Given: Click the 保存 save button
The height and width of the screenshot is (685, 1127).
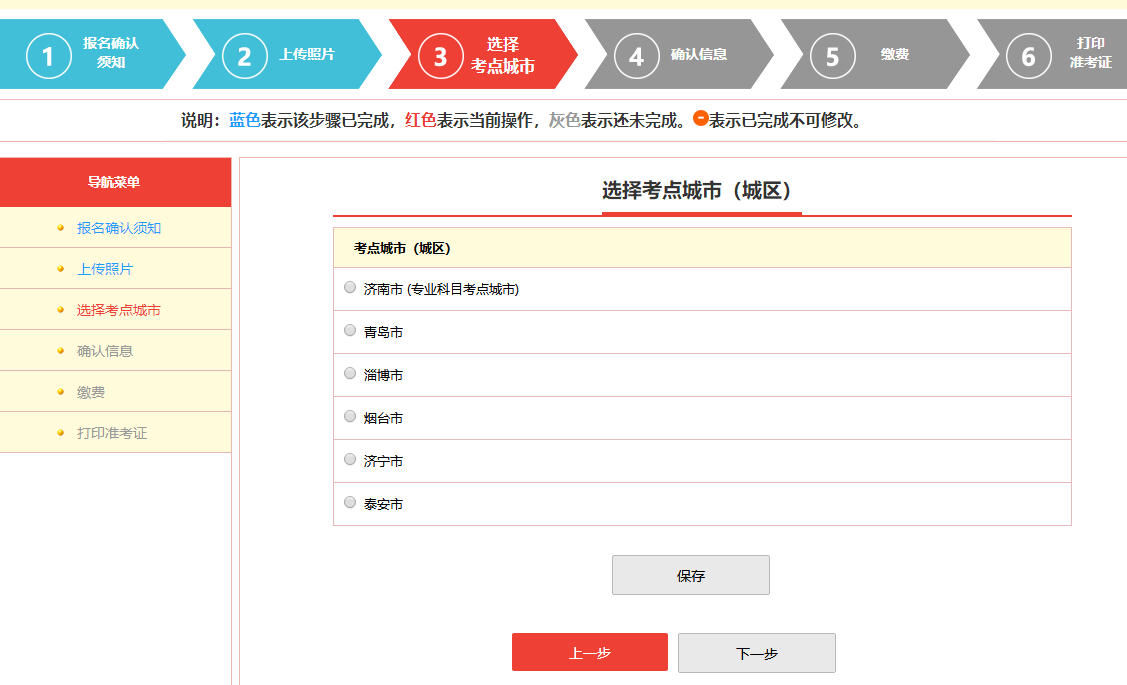Looking at the screenshot, I should pyautogui.click(x=690, y=575).
